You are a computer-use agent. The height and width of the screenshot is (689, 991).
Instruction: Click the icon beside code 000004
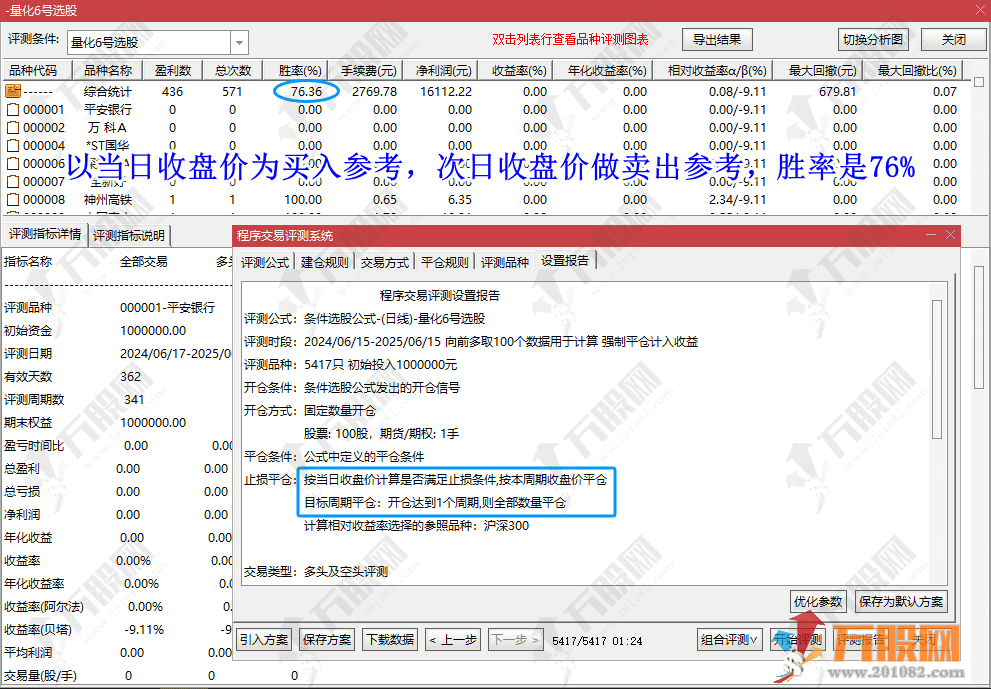[x=13, y=145]
